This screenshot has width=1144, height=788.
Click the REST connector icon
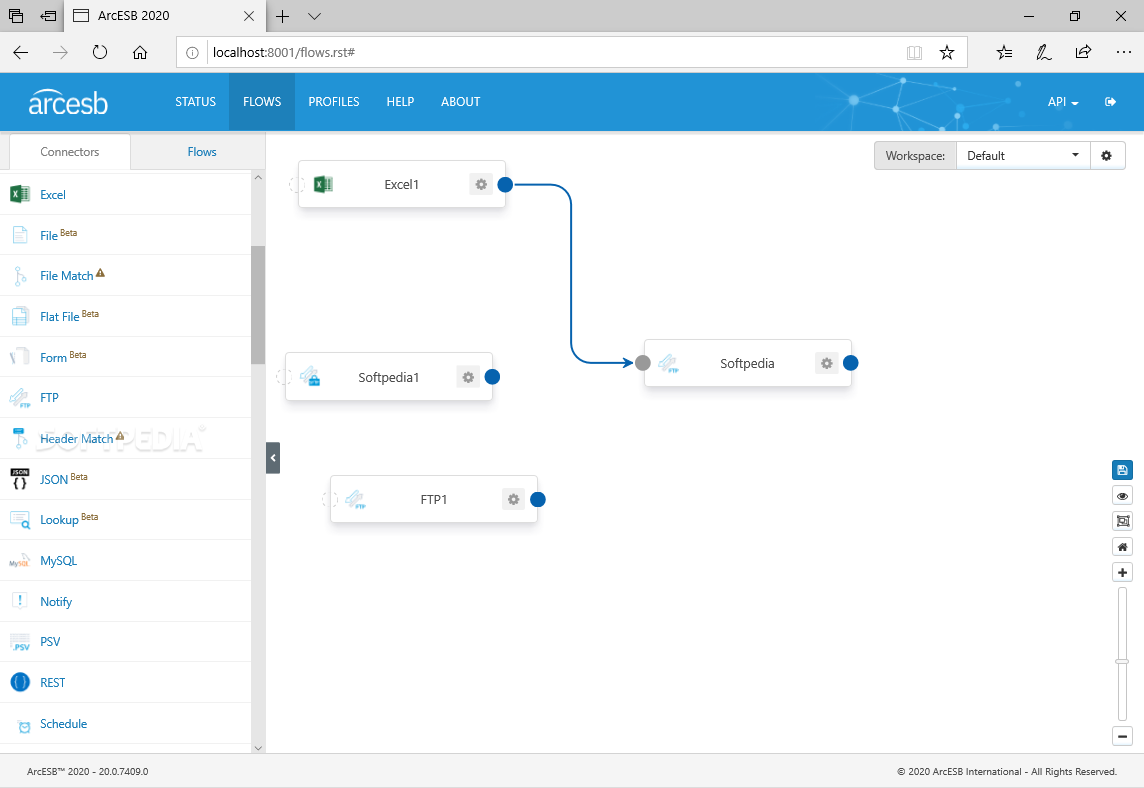[x=20, y=682]
